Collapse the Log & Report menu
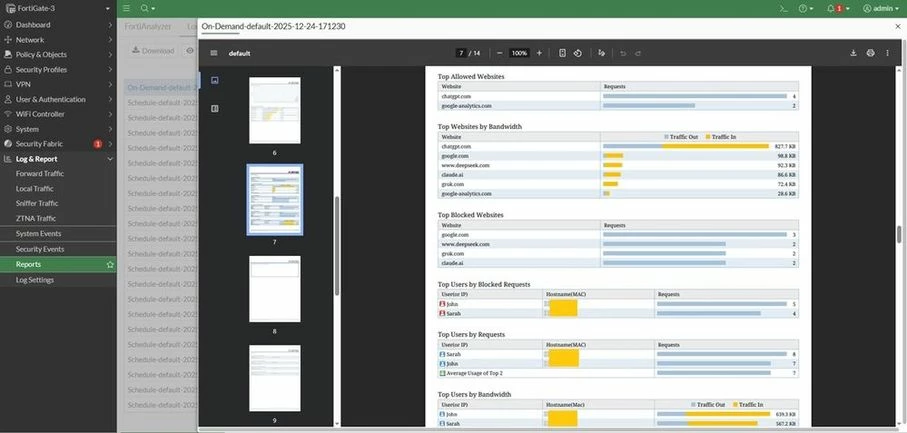Viewport: 907px width, 433px height. pos(58,159)
